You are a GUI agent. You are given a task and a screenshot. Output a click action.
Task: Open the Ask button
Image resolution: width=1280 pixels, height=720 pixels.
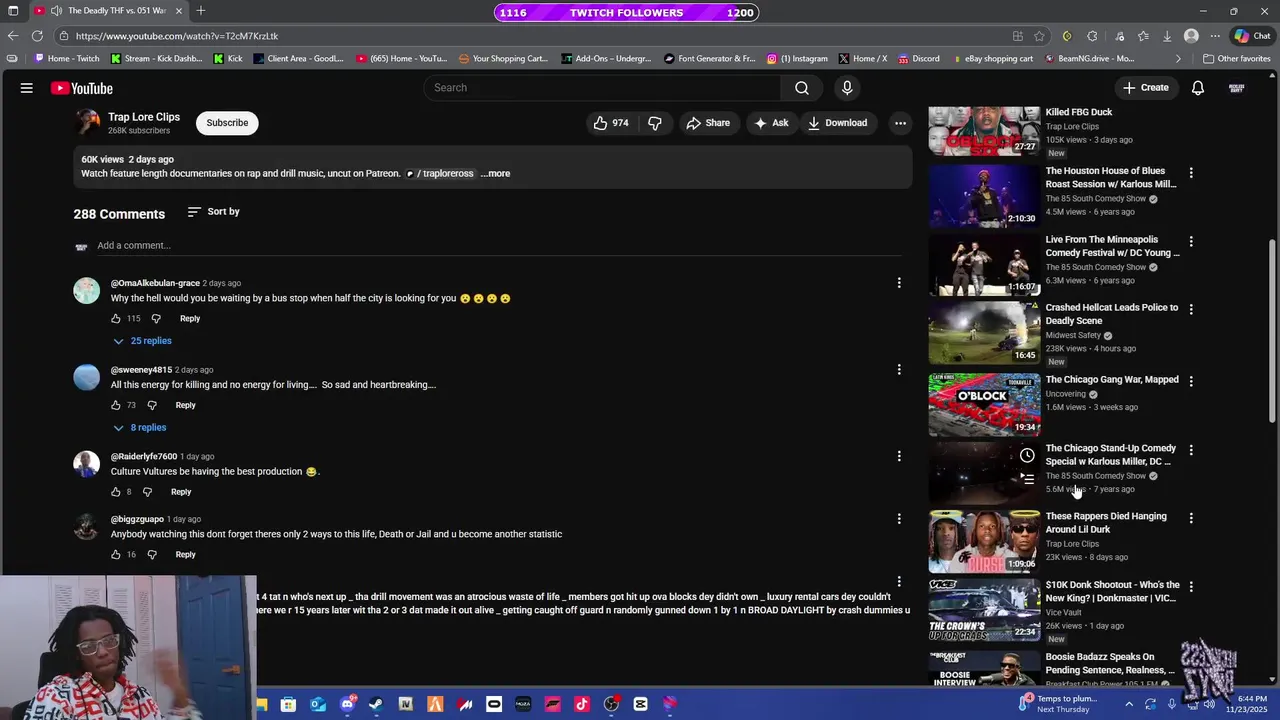(x=771, y=123)
